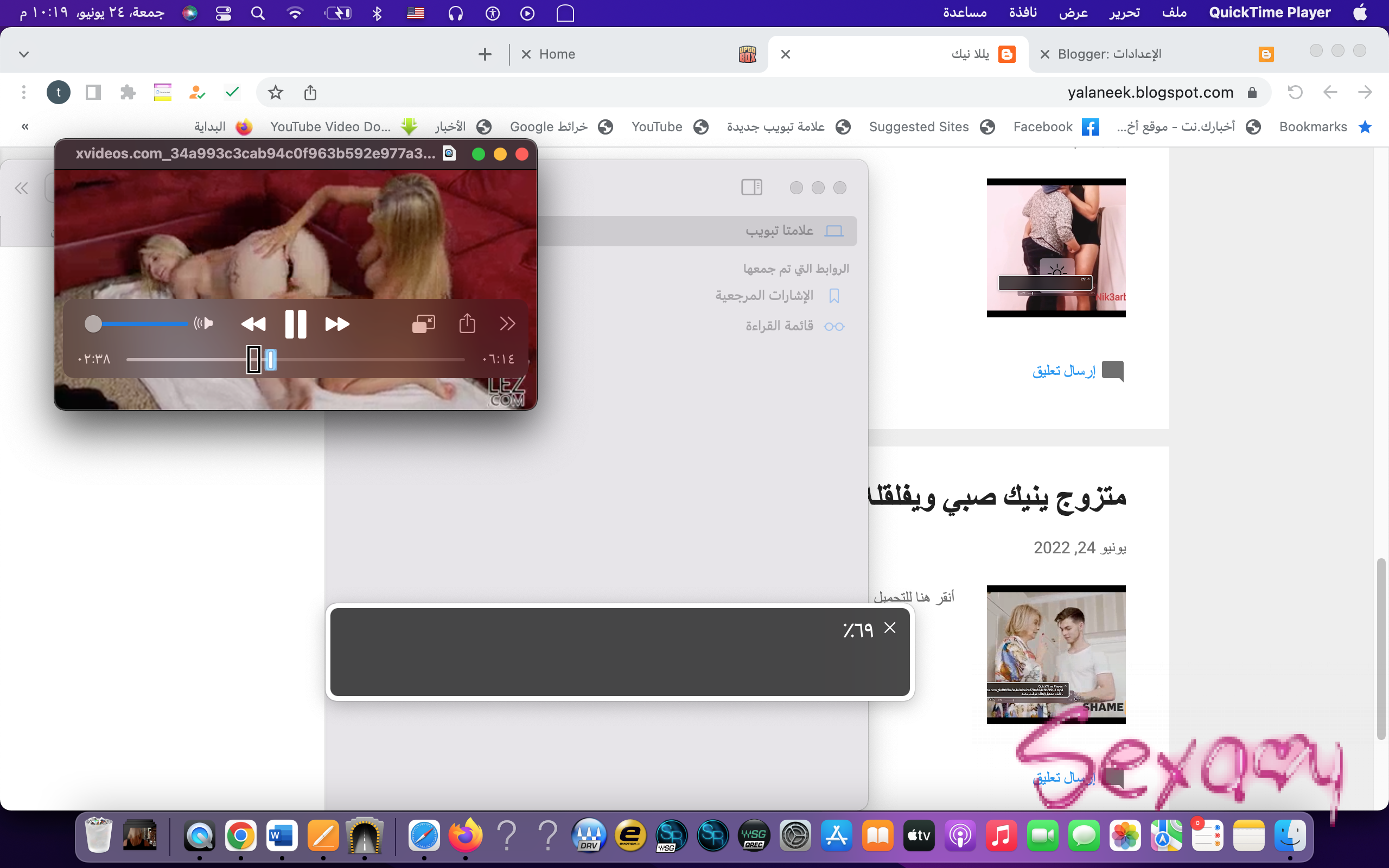The image size is (1389, 868).
Task: Pause the QuickTime video playback
Action: (296, 324)
